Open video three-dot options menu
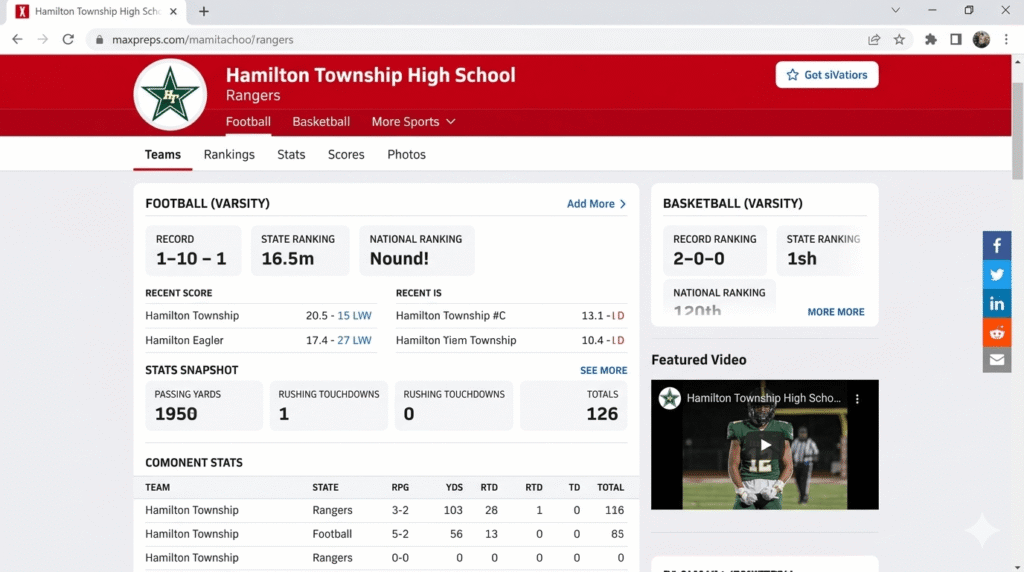The width and height of the screenshot is (1024, 572). [x=857, y=398]
